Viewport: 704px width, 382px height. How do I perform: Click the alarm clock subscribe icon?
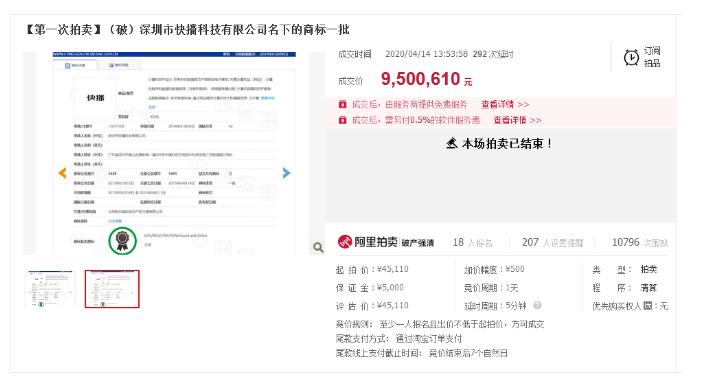click(x=631, y=57)
